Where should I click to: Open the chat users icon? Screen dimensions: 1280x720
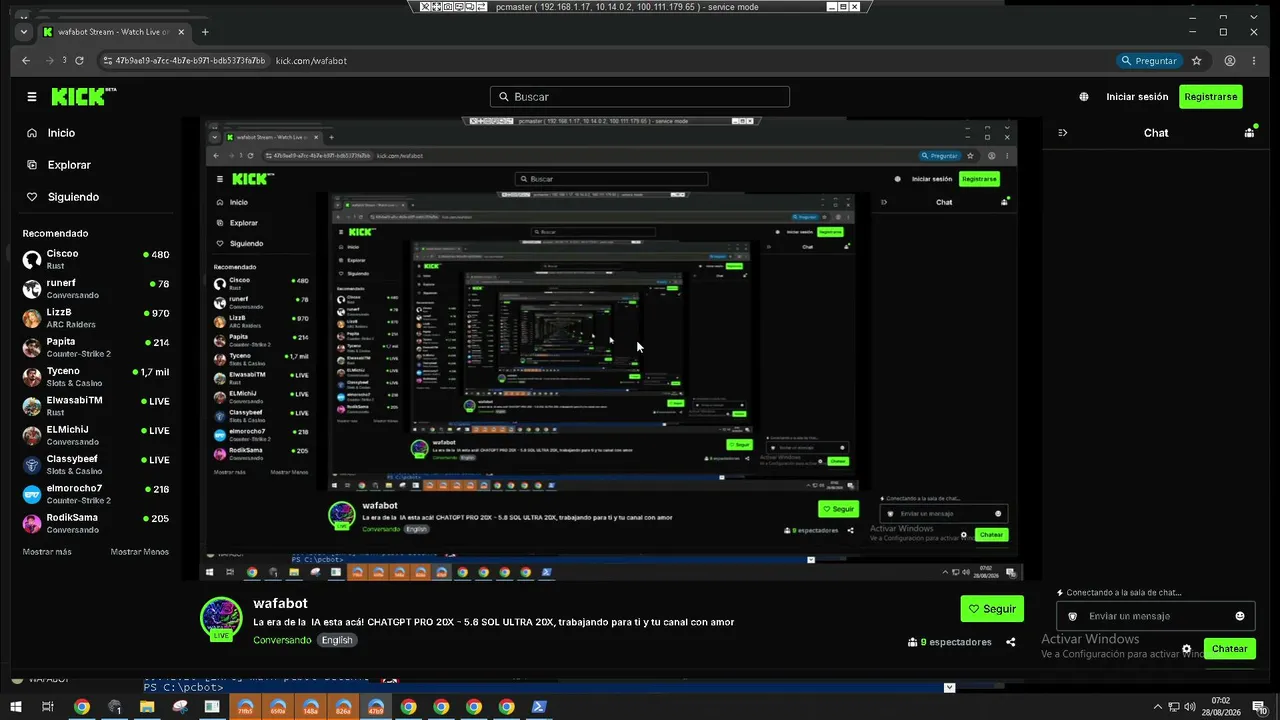tap(1249, 132)
